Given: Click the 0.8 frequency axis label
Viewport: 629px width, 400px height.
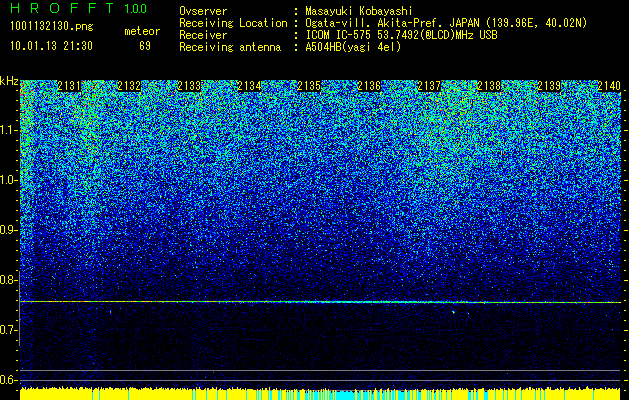Looking at the screenshot, I should (6, 280).
